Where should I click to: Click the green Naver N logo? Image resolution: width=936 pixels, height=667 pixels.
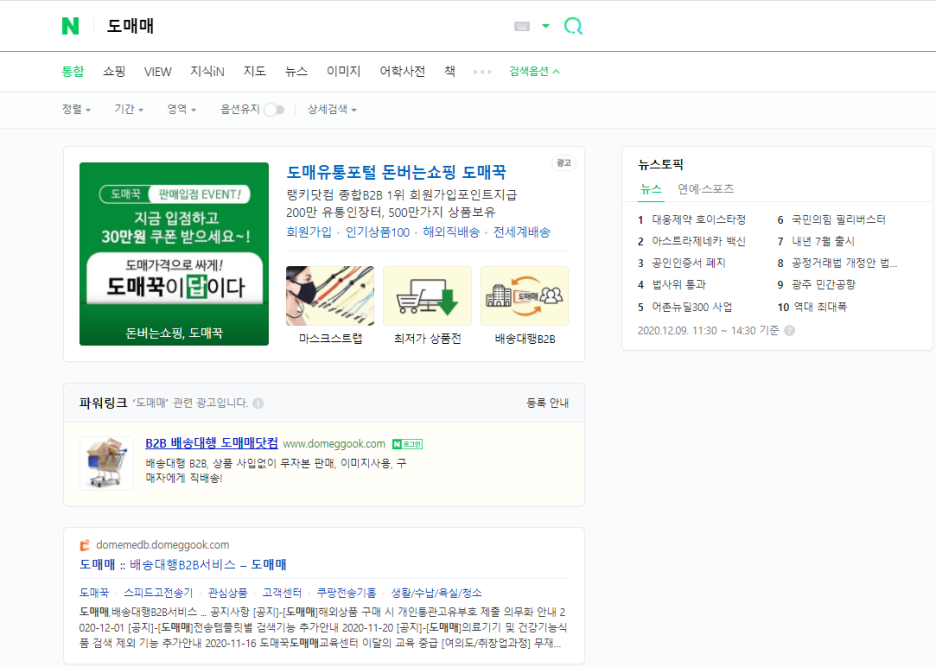pyautogui.click(x=70, y=26)
